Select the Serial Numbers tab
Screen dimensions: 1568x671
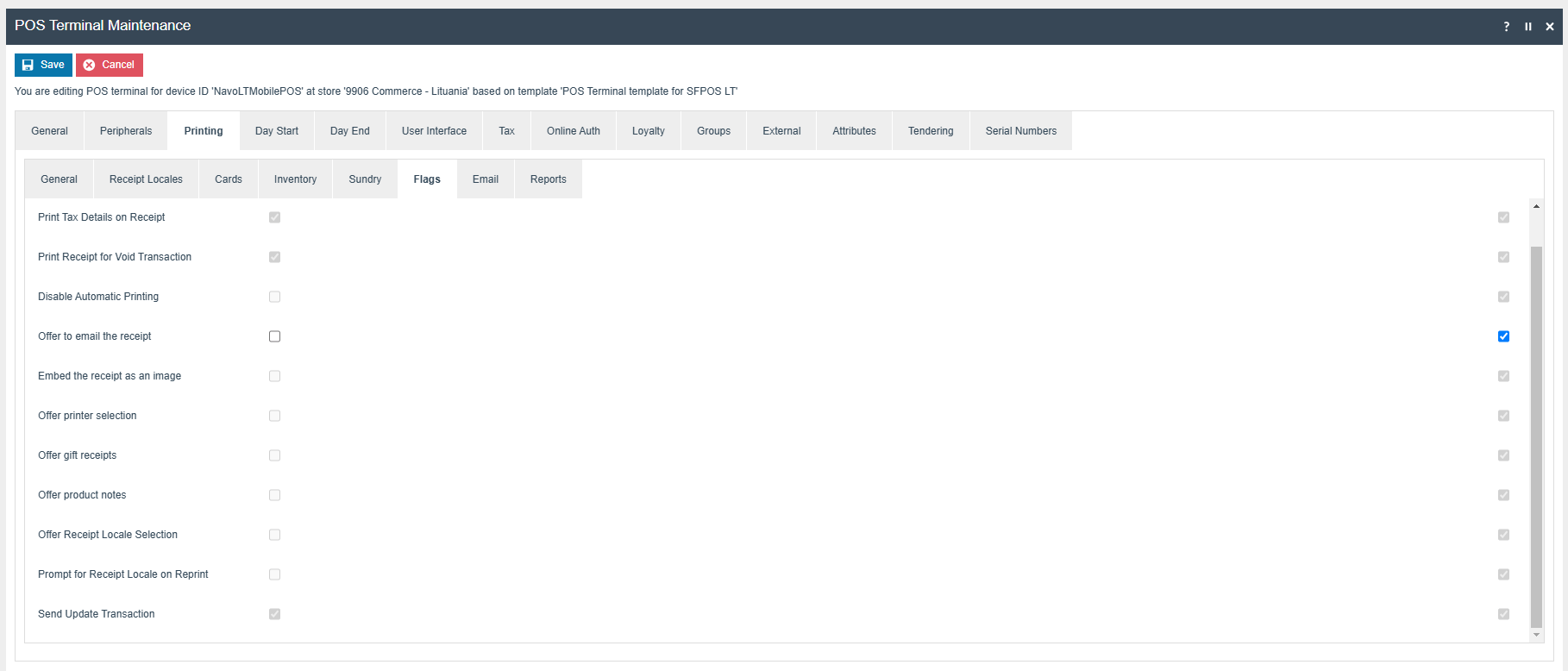tap(1020, 131)
